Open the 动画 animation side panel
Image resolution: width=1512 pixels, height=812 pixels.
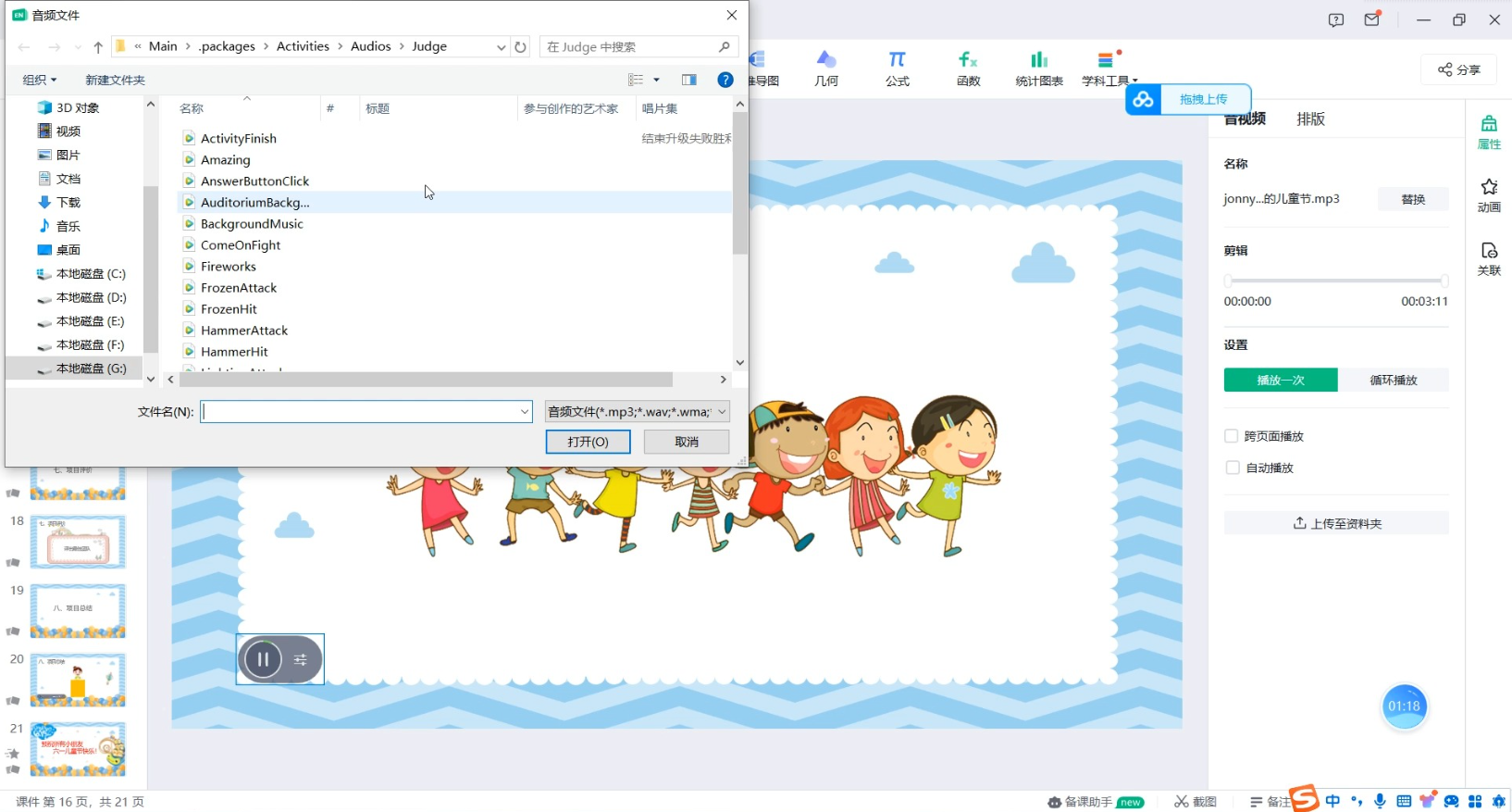click(x=1489, y=195)
